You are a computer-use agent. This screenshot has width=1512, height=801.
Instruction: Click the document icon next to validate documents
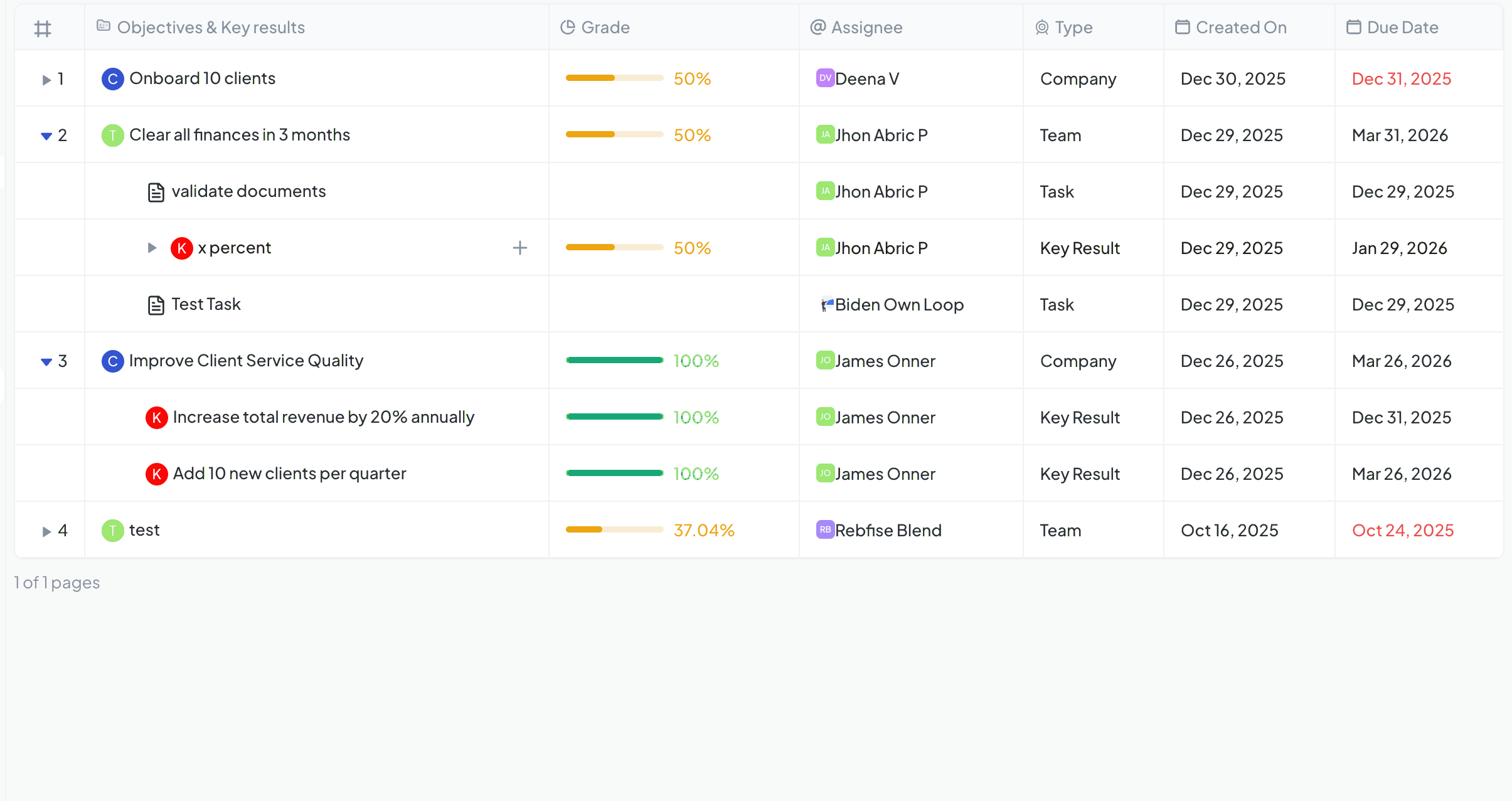click(x=156, y=192)
